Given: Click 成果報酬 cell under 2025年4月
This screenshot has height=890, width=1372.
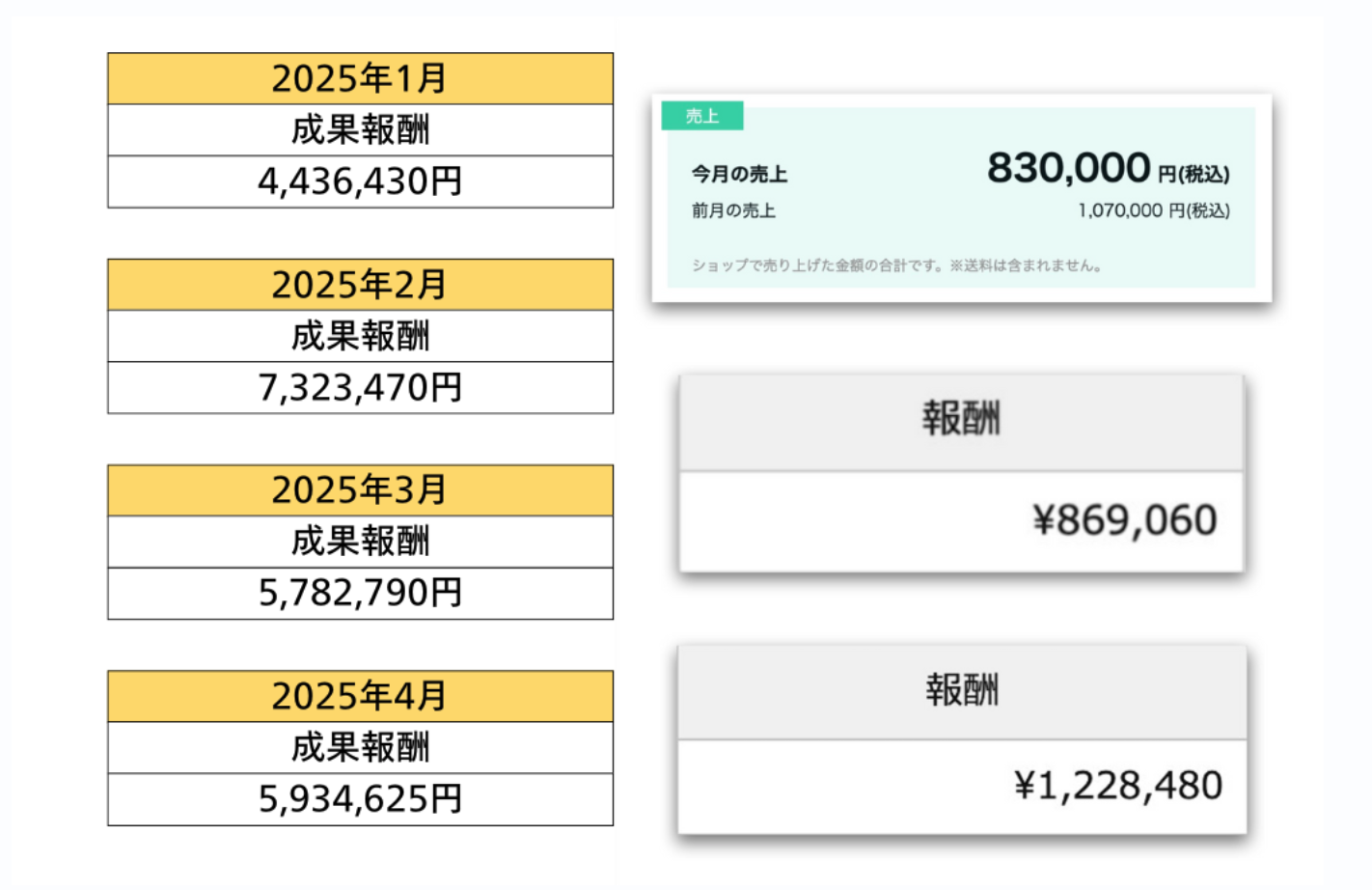Looking at the screenshot, I should [360, 747].
